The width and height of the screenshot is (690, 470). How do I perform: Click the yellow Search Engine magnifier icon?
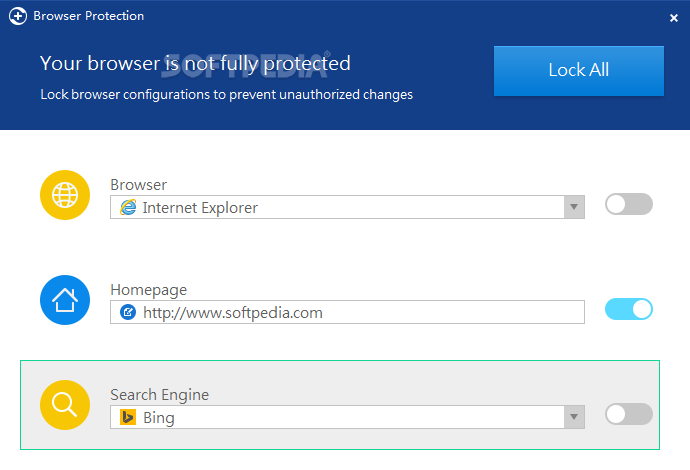pyautogui.click(x=65, y=405)
